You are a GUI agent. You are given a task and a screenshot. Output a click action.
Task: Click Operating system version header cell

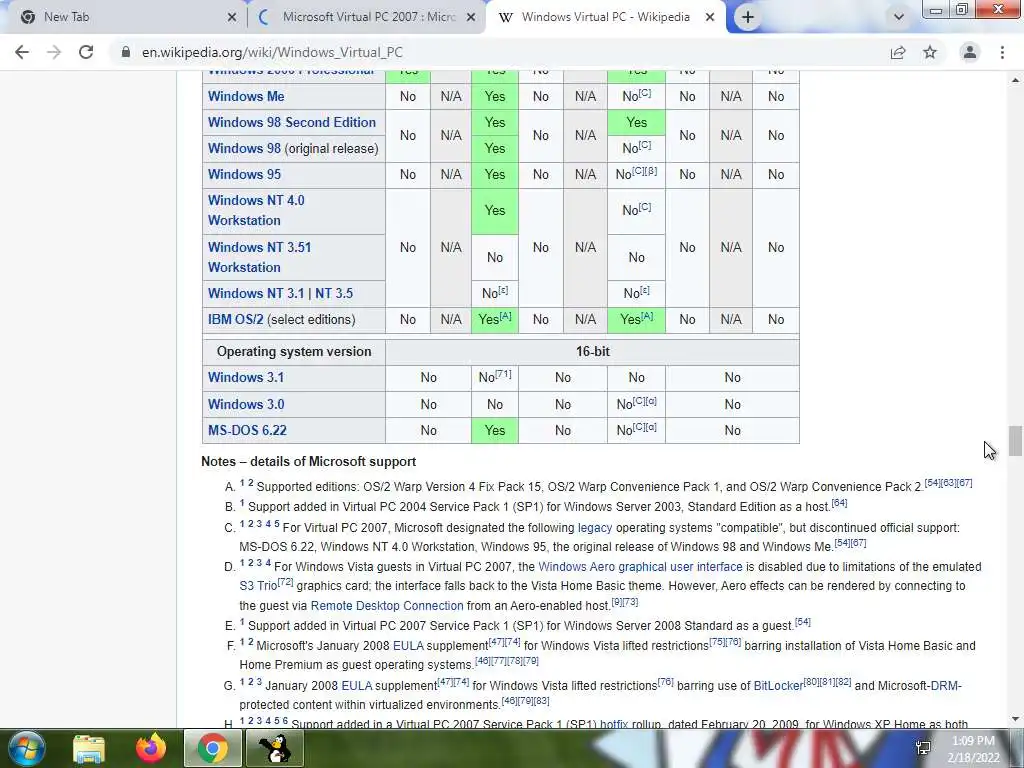tap(294, 351)
